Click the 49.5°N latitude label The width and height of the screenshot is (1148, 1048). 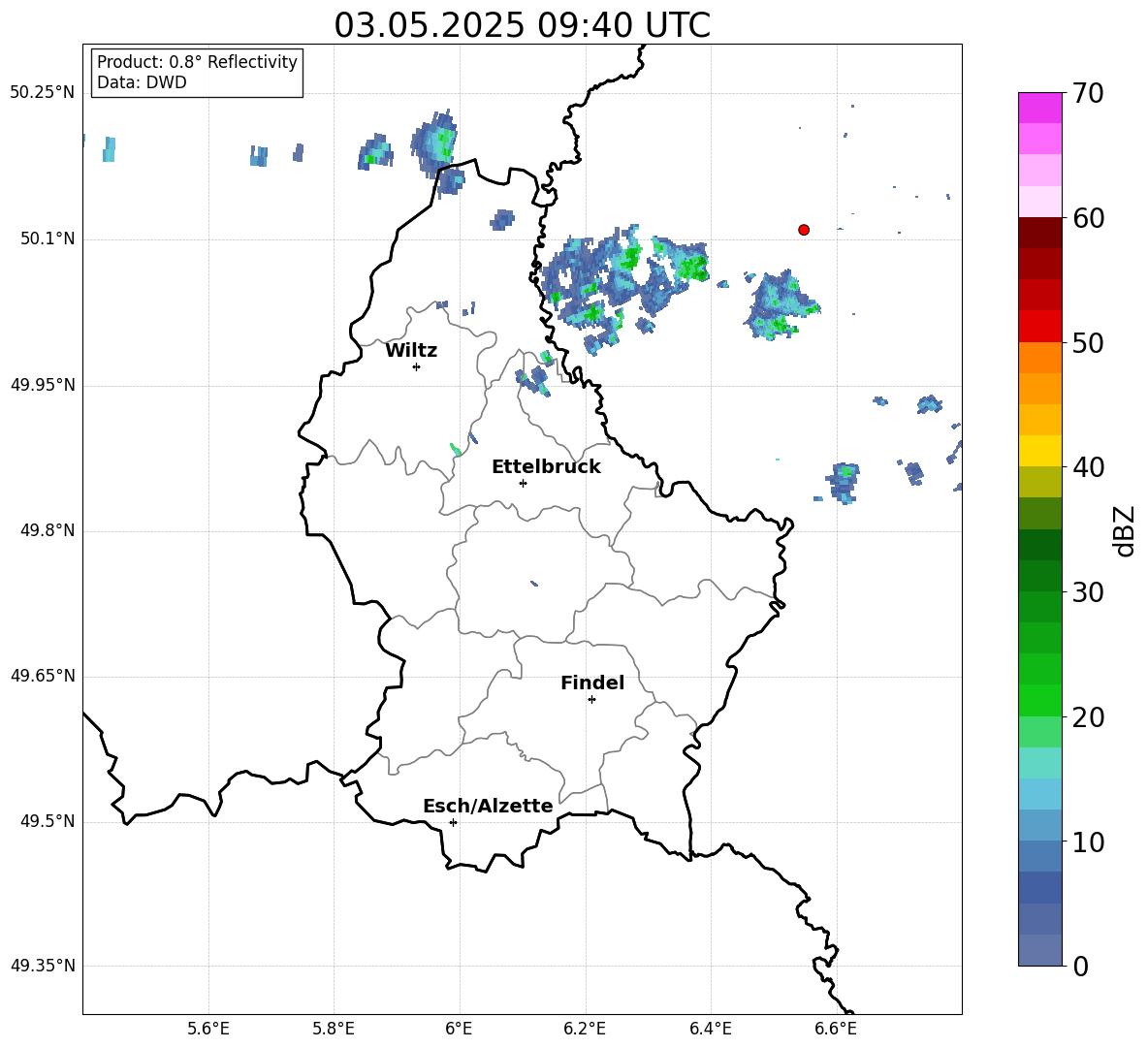[x=48, y=821]
